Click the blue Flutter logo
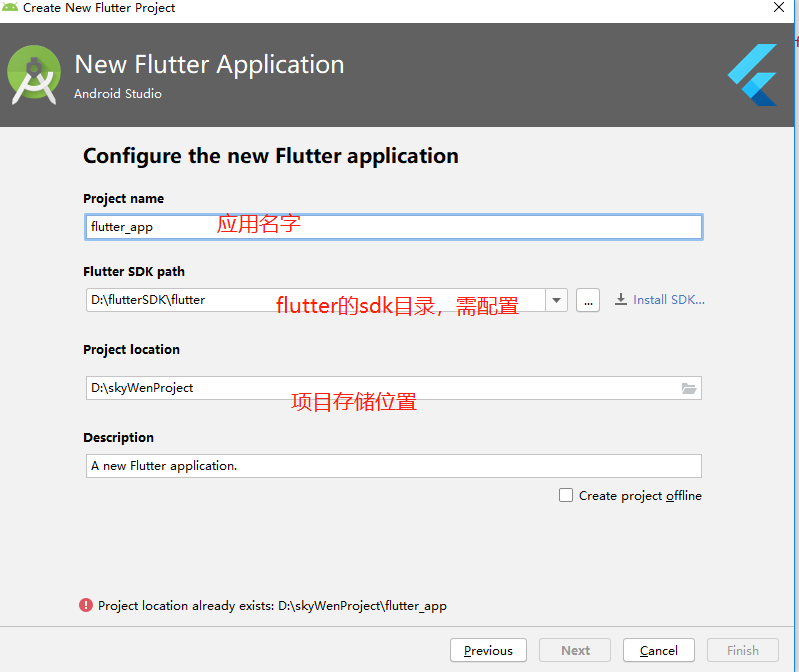Image resolution: width=799 pixels, height=672 pixels. pos(753,74)
